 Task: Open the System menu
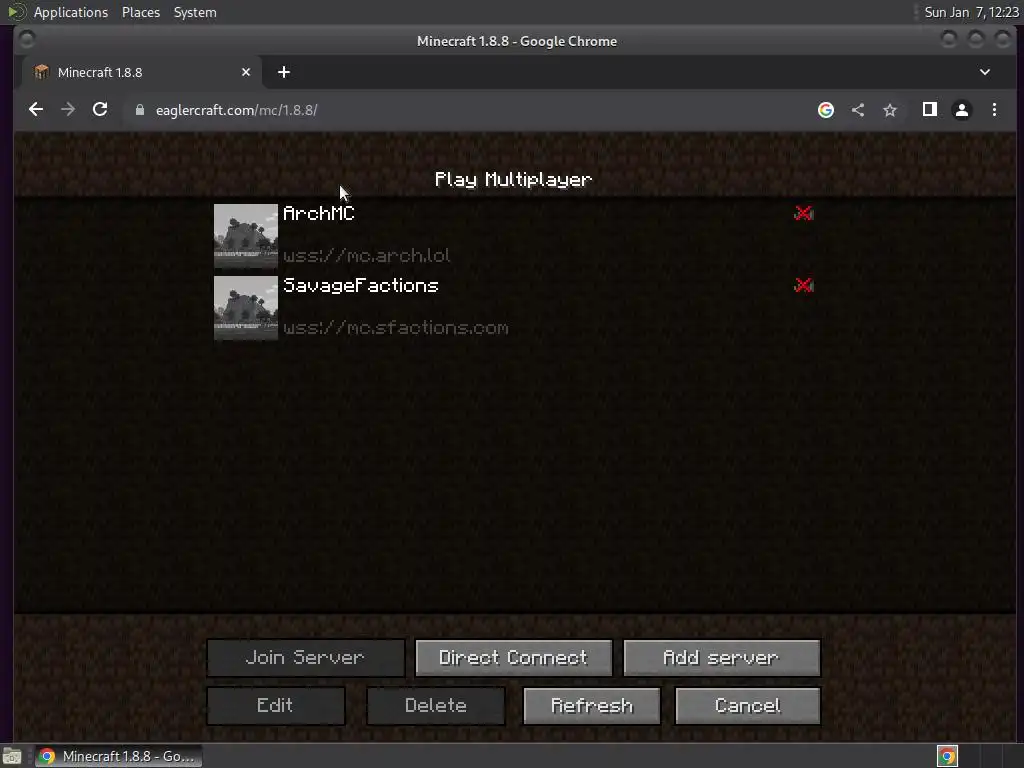(x=195, y=12)
